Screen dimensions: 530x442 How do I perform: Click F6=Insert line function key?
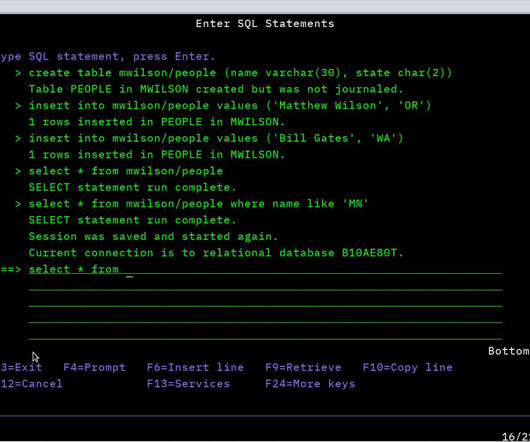point(195,367)
